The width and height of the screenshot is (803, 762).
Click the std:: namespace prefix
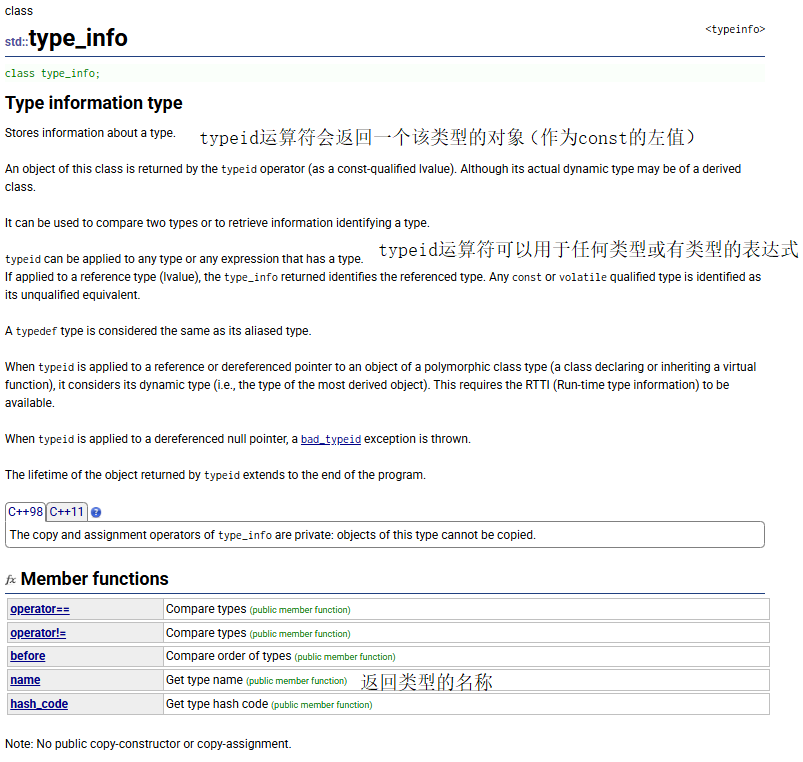[x=16, y=41]
